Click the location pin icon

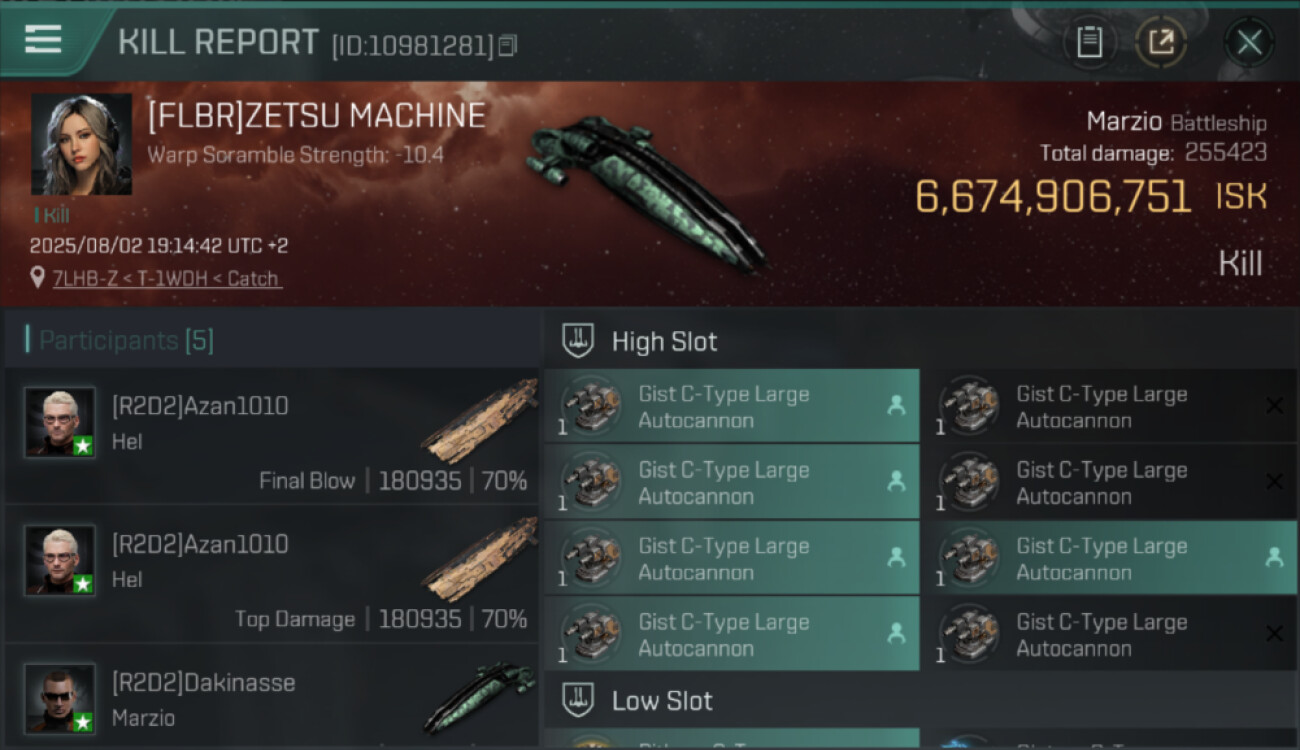(37, 278)
